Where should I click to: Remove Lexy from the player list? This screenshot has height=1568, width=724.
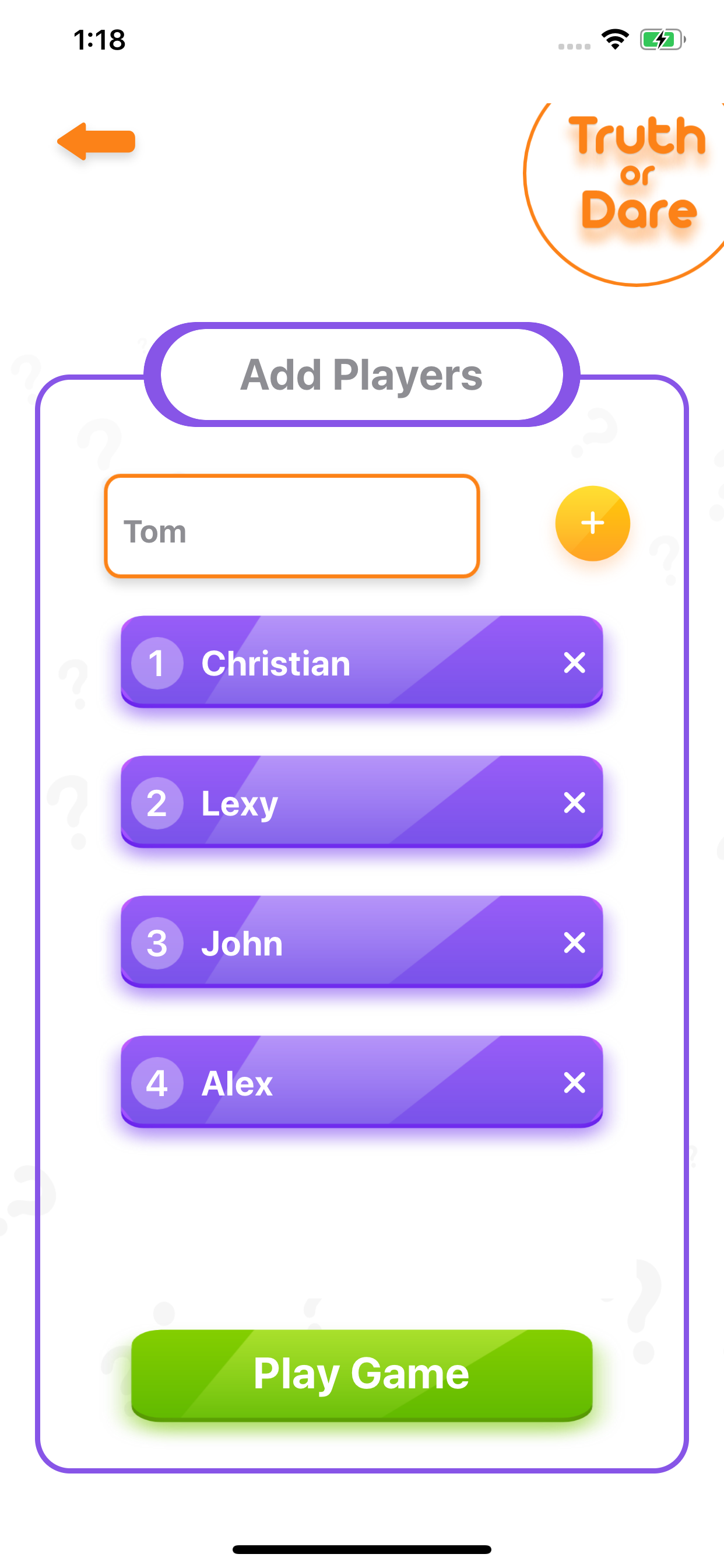pos(574,802)
